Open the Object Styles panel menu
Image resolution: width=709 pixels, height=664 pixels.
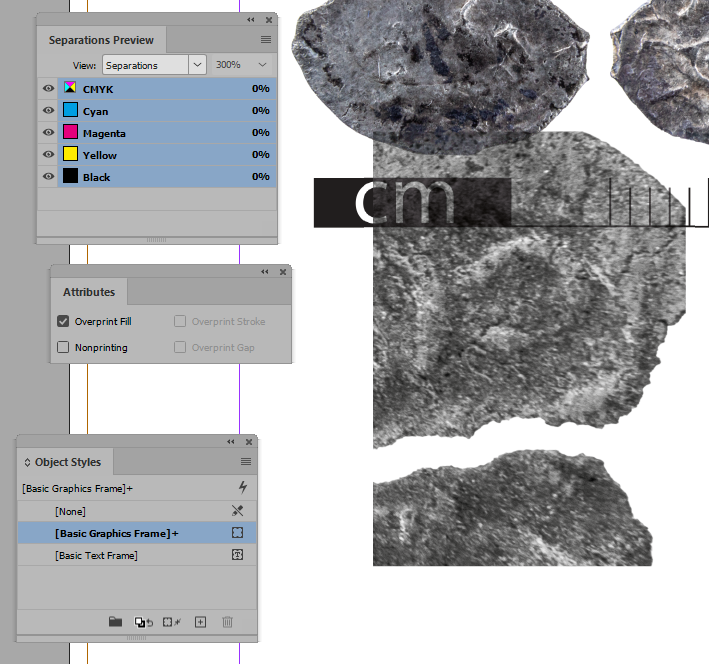pyautogui.click(x=246, y=461)
